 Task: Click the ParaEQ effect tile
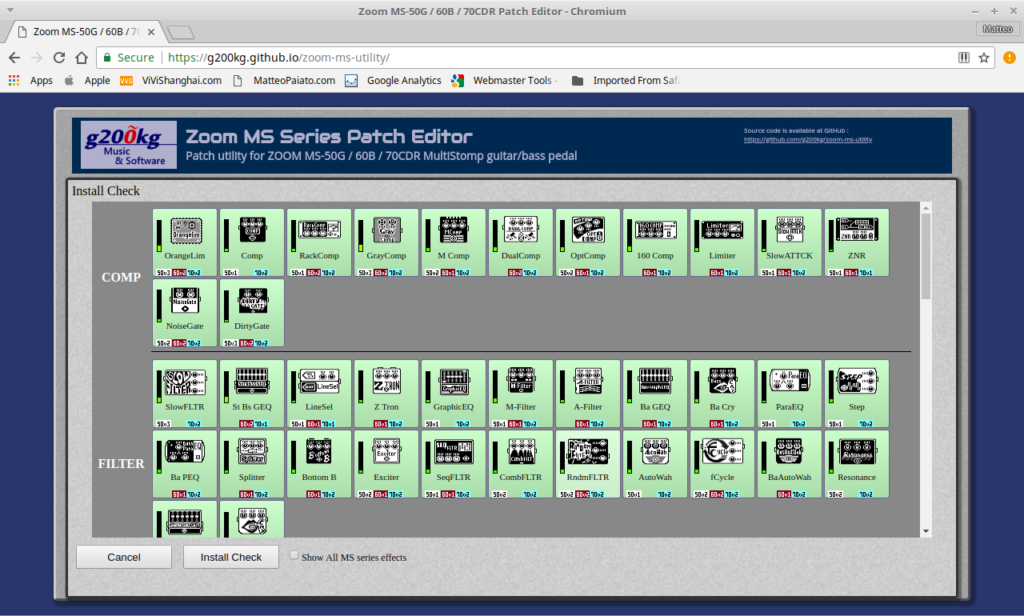(x=790, y=394)
